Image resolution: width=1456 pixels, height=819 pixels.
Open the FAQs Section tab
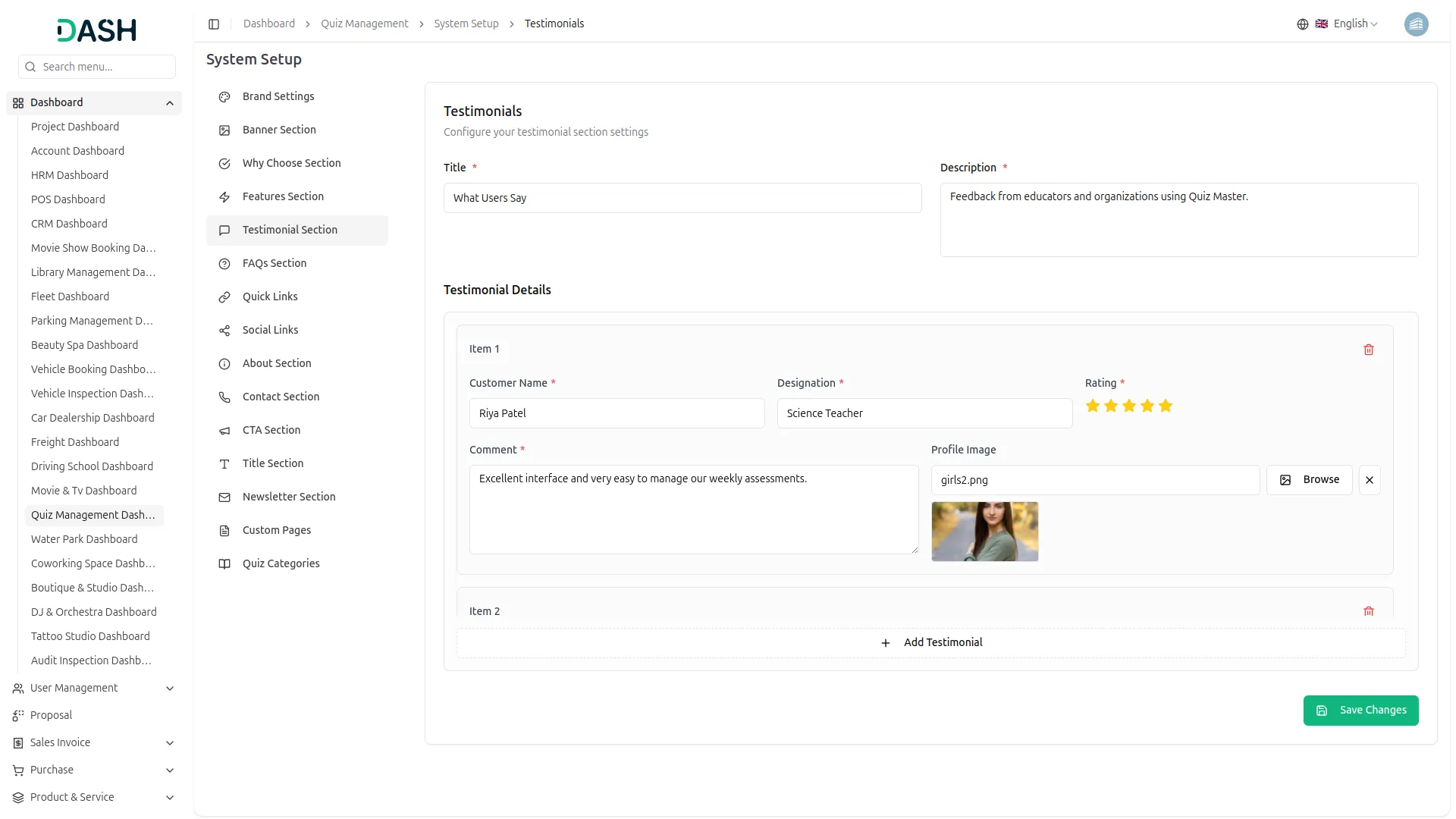(x=275, y=263)
